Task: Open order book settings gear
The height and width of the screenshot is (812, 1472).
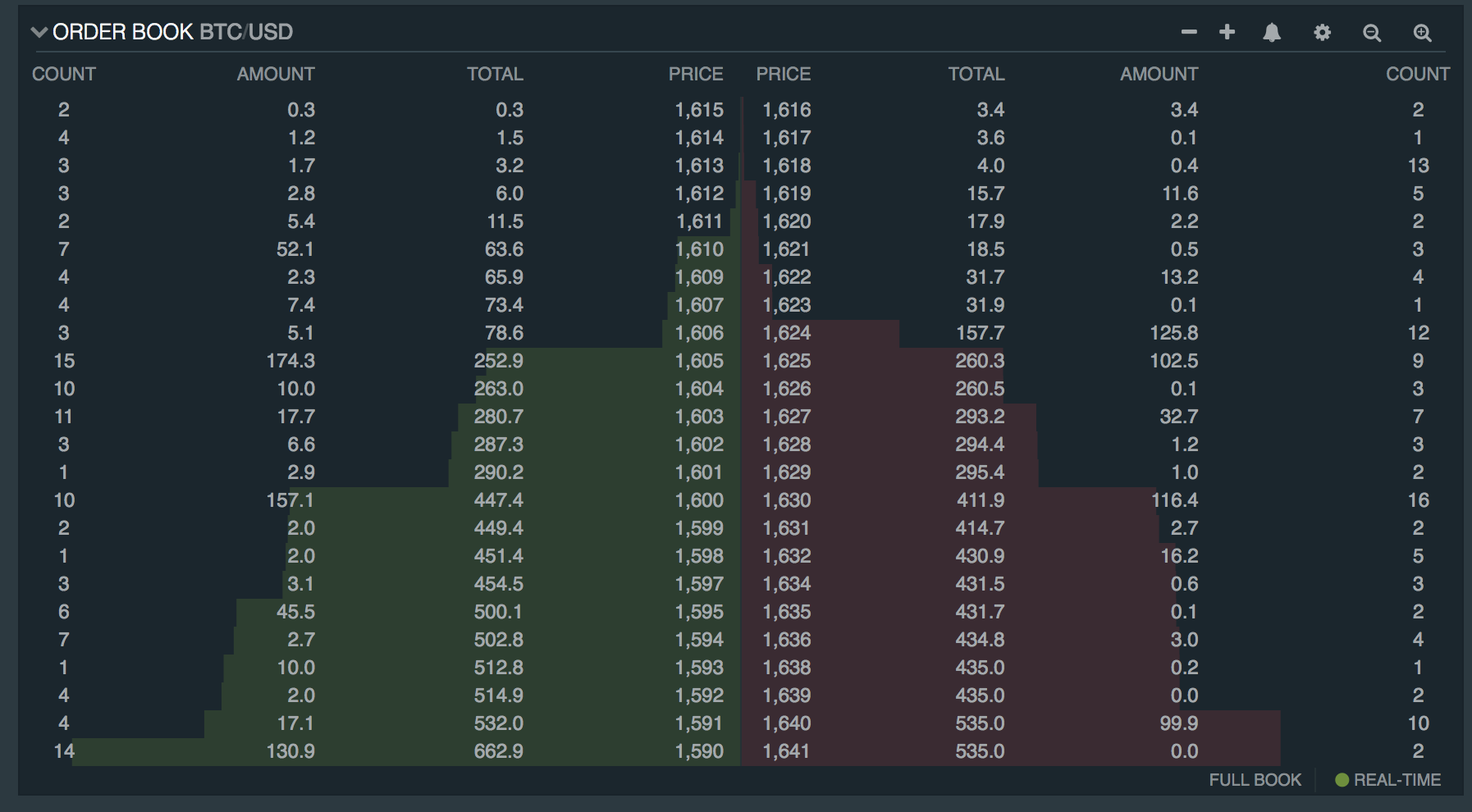Action: [1322, 33]
